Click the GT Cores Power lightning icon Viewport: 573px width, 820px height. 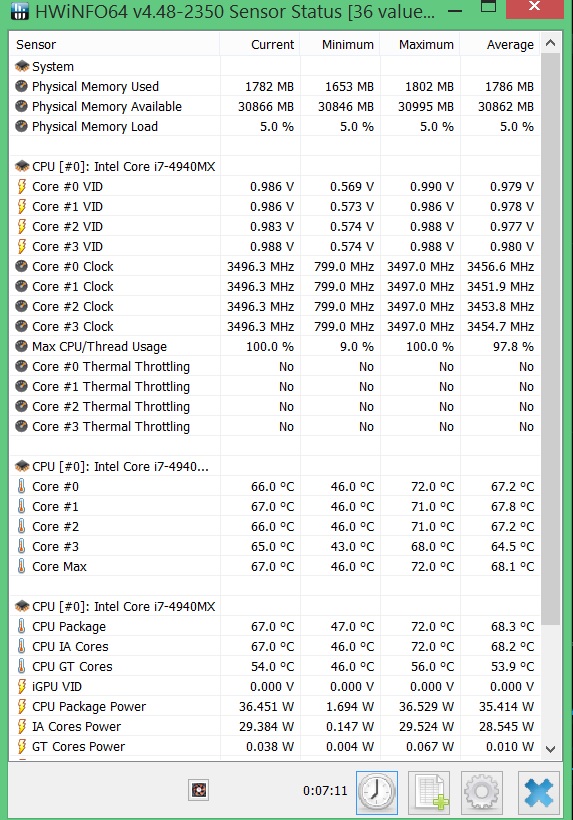21,746
